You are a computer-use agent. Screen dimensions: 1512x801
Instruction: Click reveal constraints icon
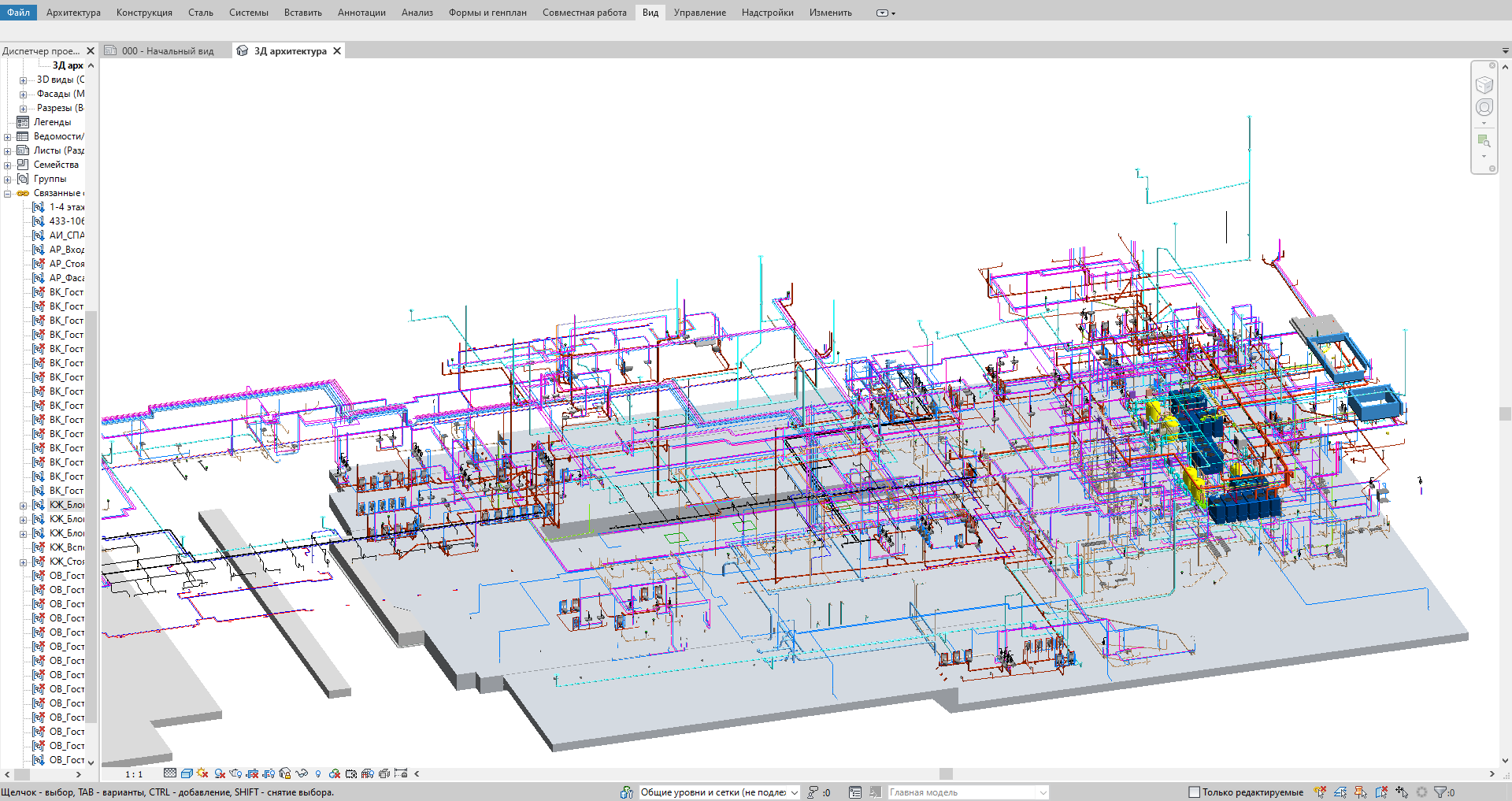tap(401, 773)
